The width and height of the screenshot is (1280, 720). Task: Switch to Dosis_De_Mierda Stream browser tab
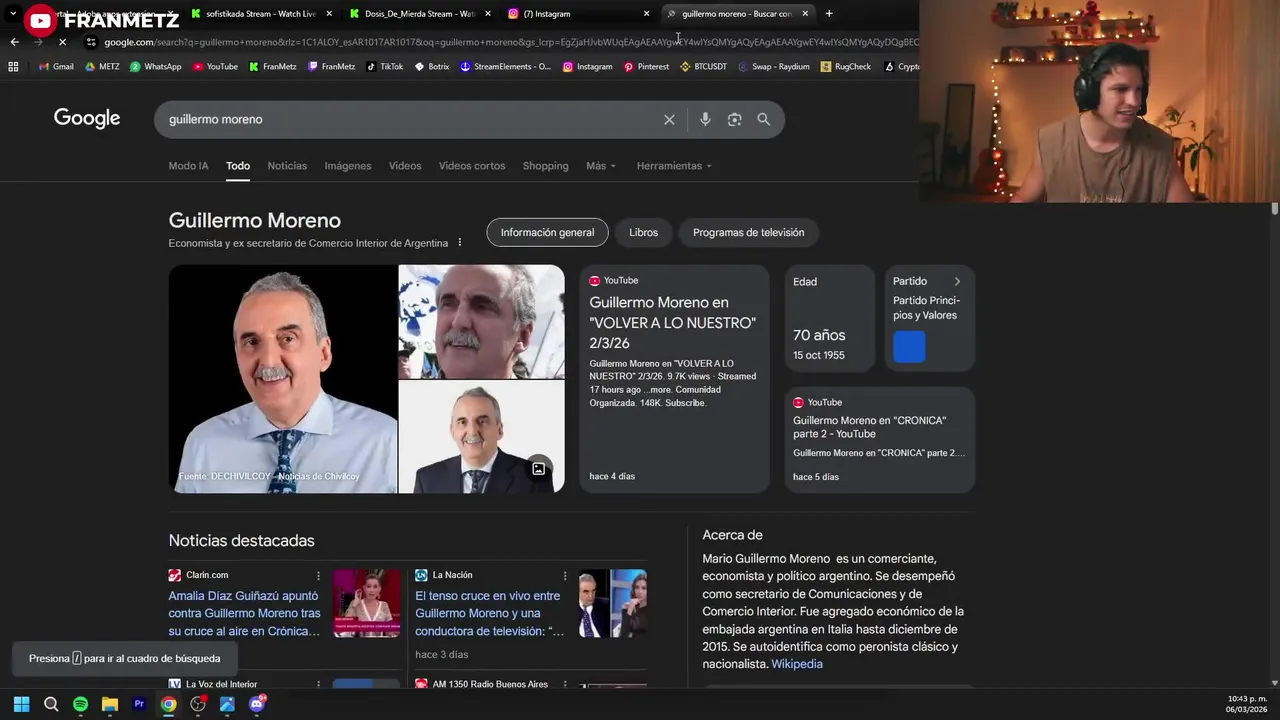(420, 14)
